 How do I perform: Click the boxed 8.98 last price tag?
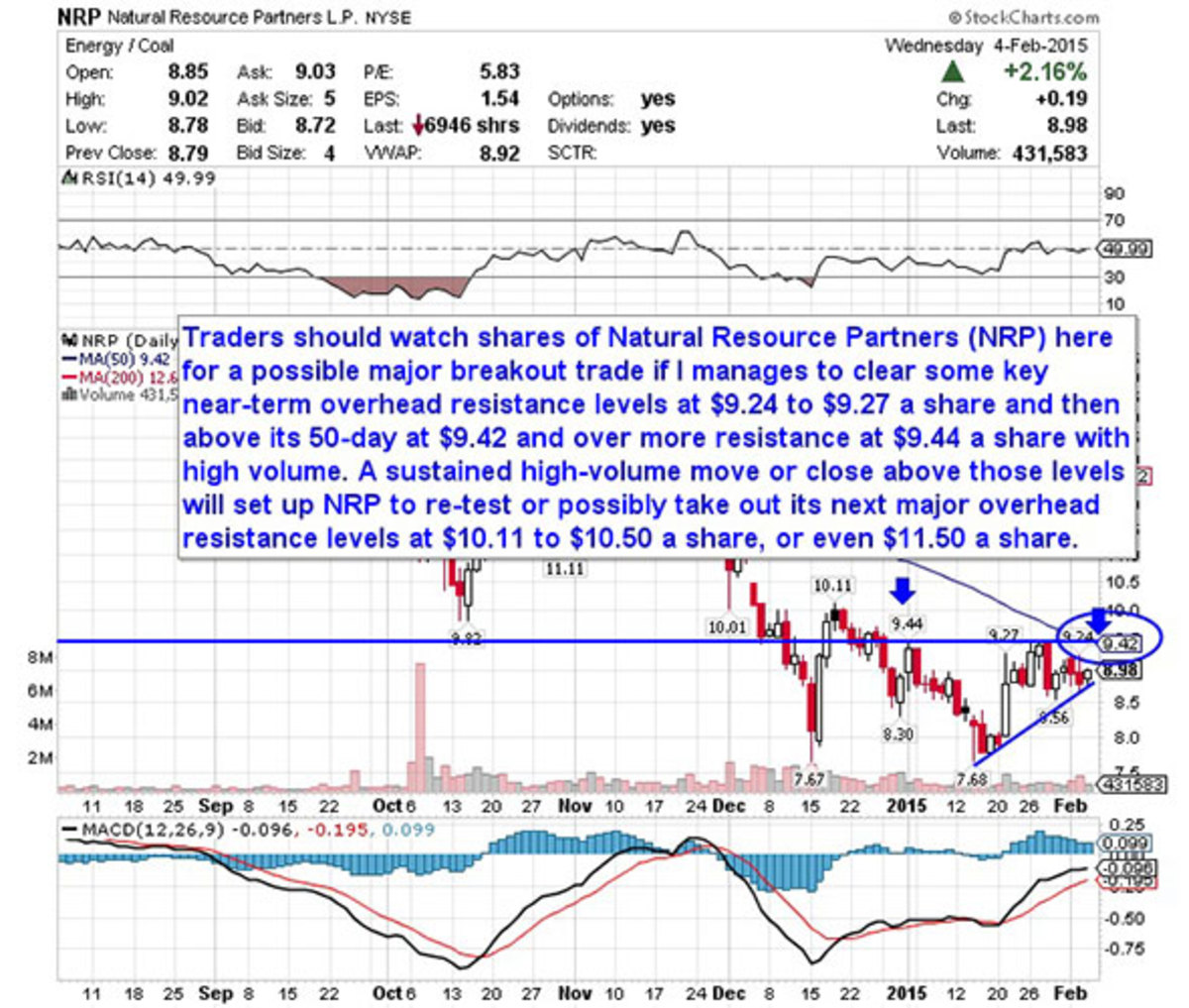(x=1122, y=671)
